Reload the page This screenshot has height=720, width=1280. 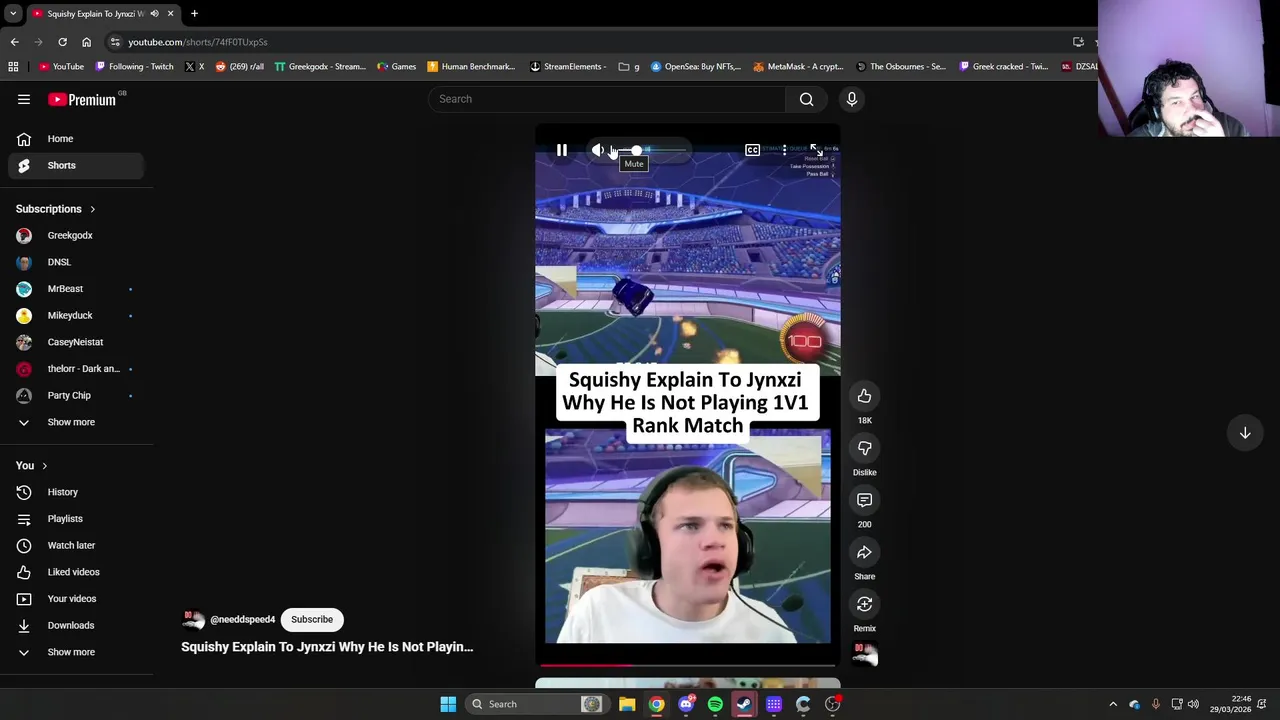click(62, 42)
